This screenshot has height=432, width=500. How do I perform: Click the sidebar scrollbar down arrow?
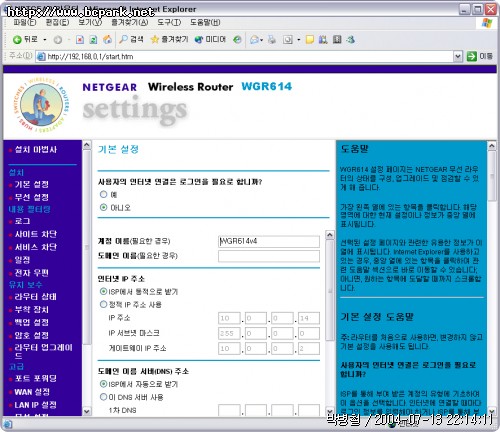coord(87,411)
